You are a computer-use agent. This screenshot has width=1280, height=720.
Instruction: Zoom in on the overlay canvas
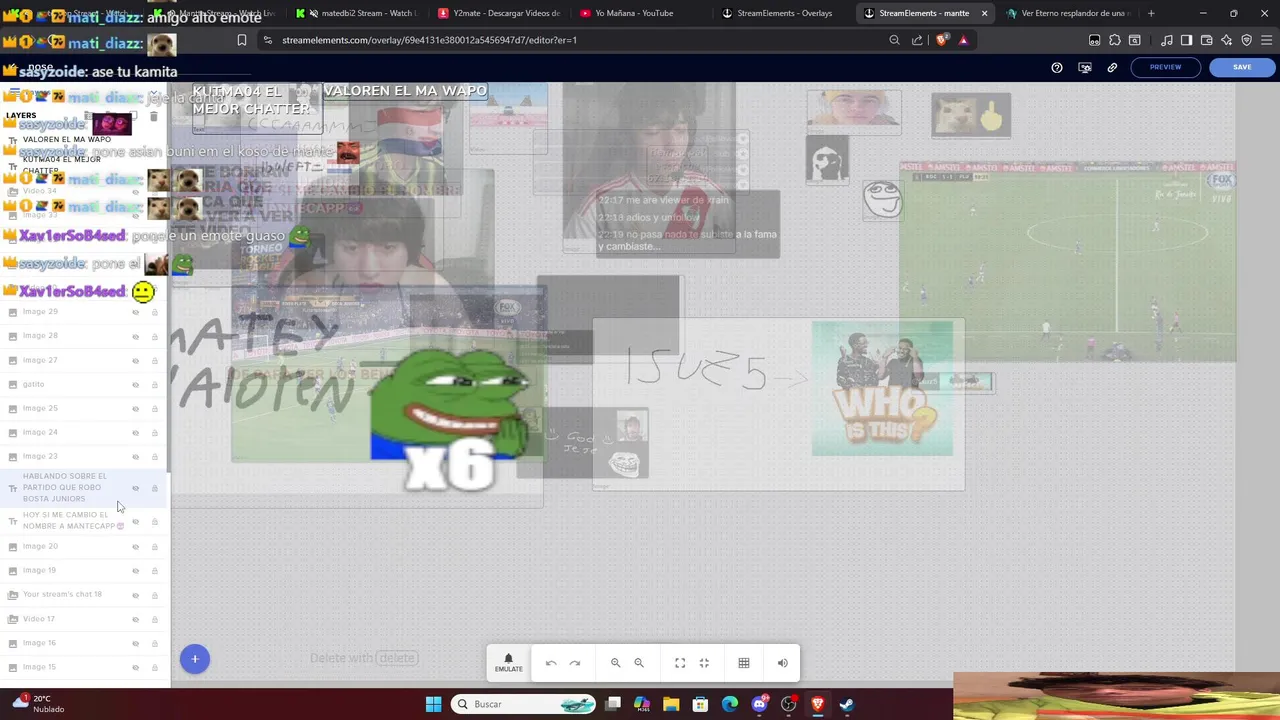(x=615, y=663)
